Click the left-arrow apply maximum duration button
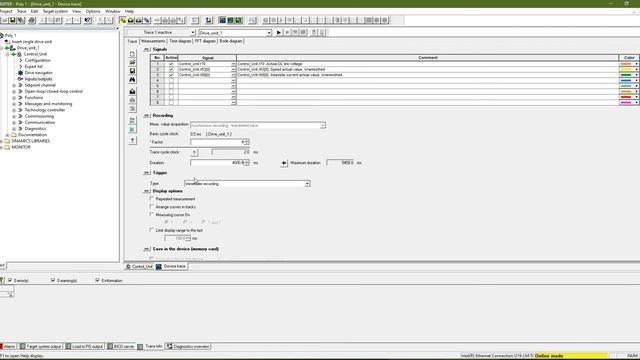640x360 pixels. [284, 163]
